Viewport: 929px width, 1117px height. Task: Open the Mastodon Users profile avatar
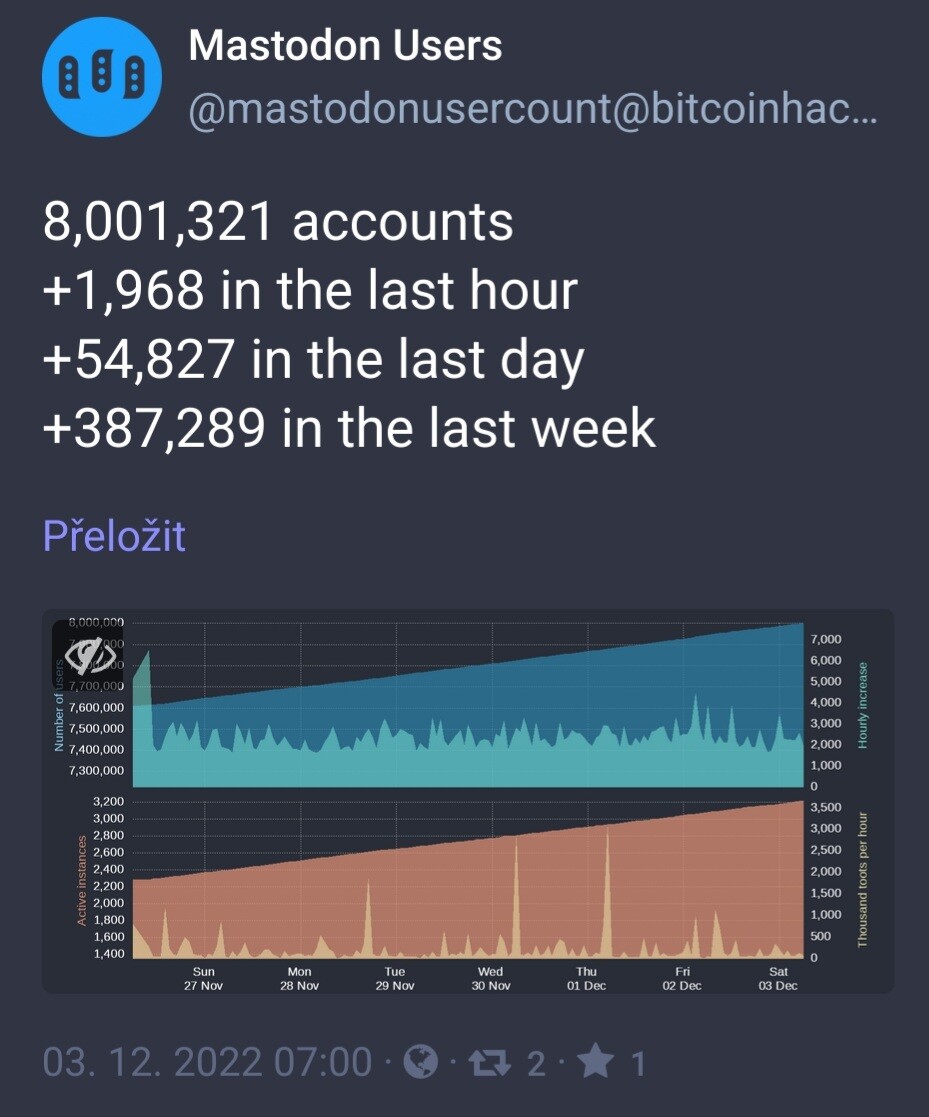104,77
